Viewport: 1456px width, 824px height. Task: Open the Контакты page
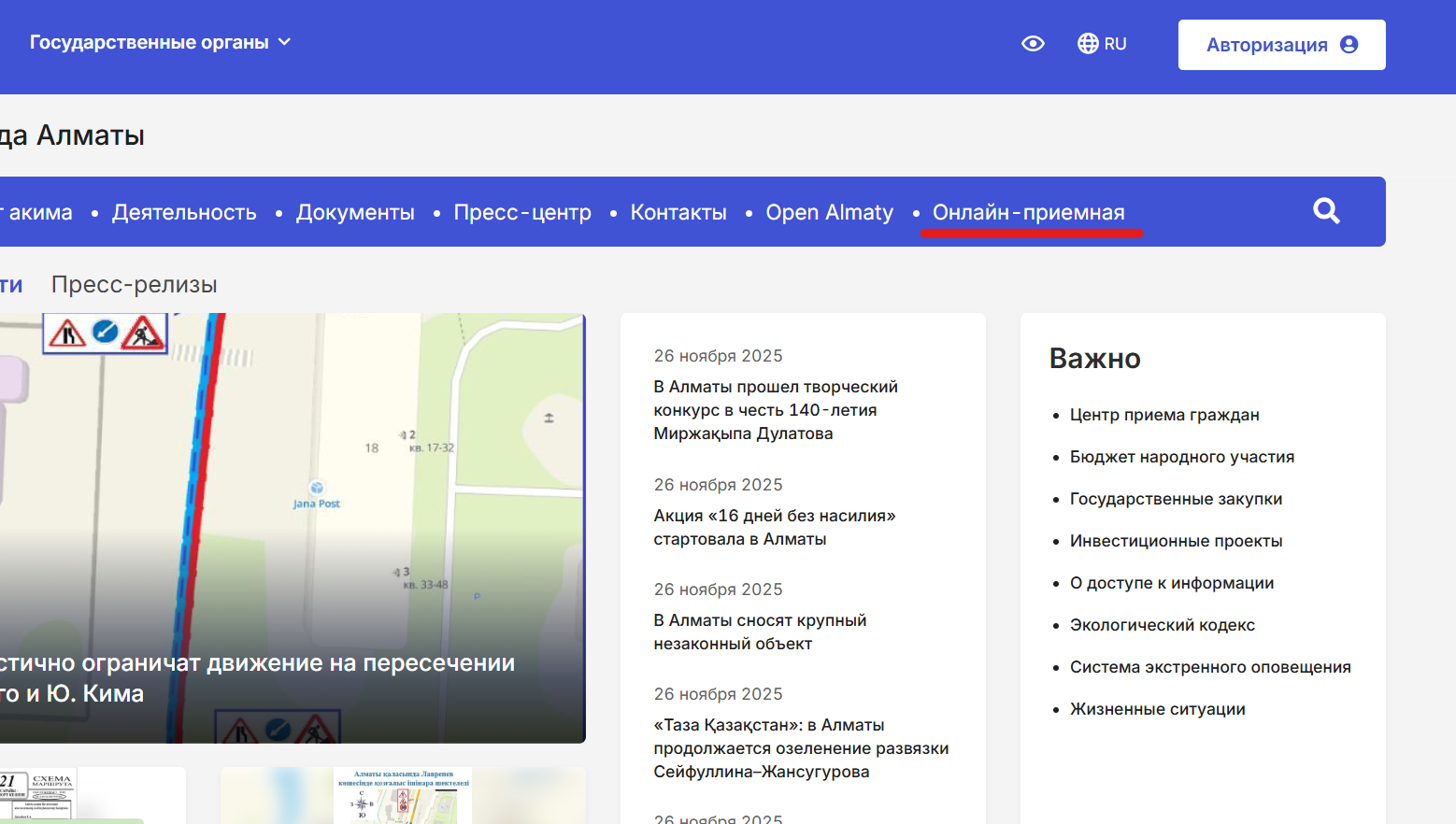pyautogui.click(x=678, y=213)
